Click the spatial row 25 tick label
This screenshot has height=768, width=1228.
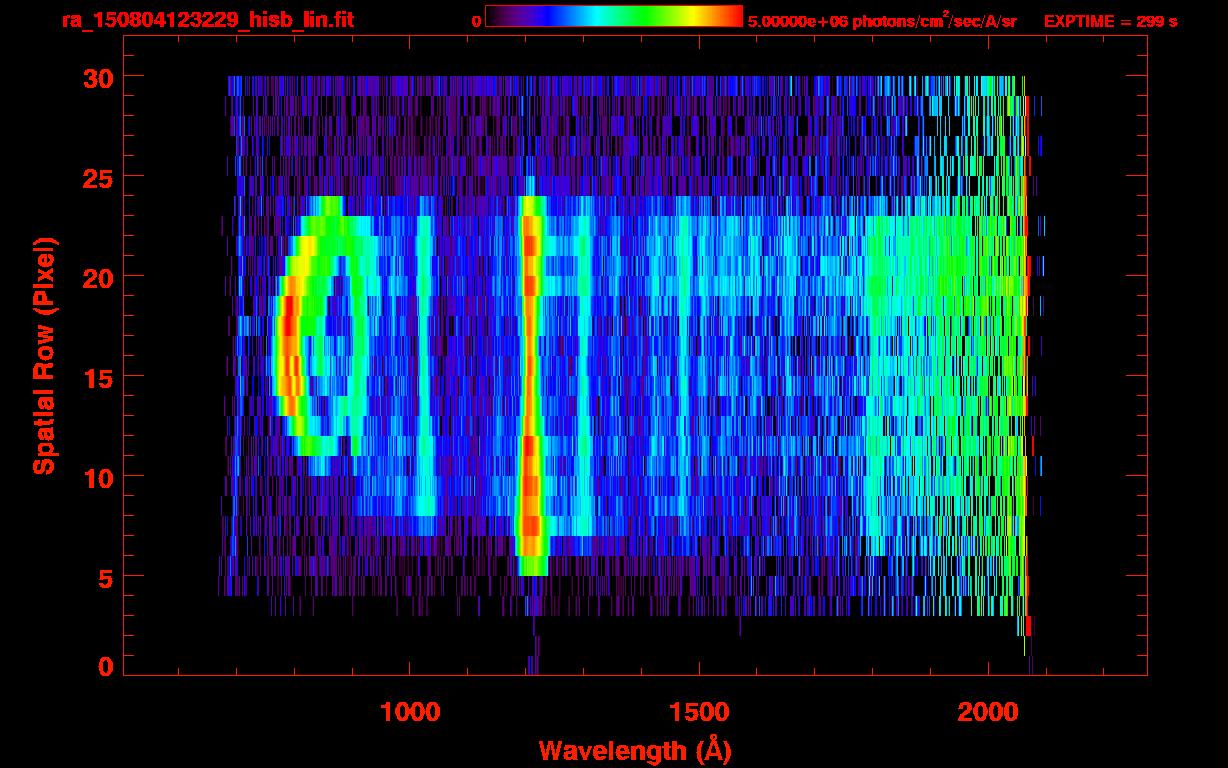click(97, 177)
